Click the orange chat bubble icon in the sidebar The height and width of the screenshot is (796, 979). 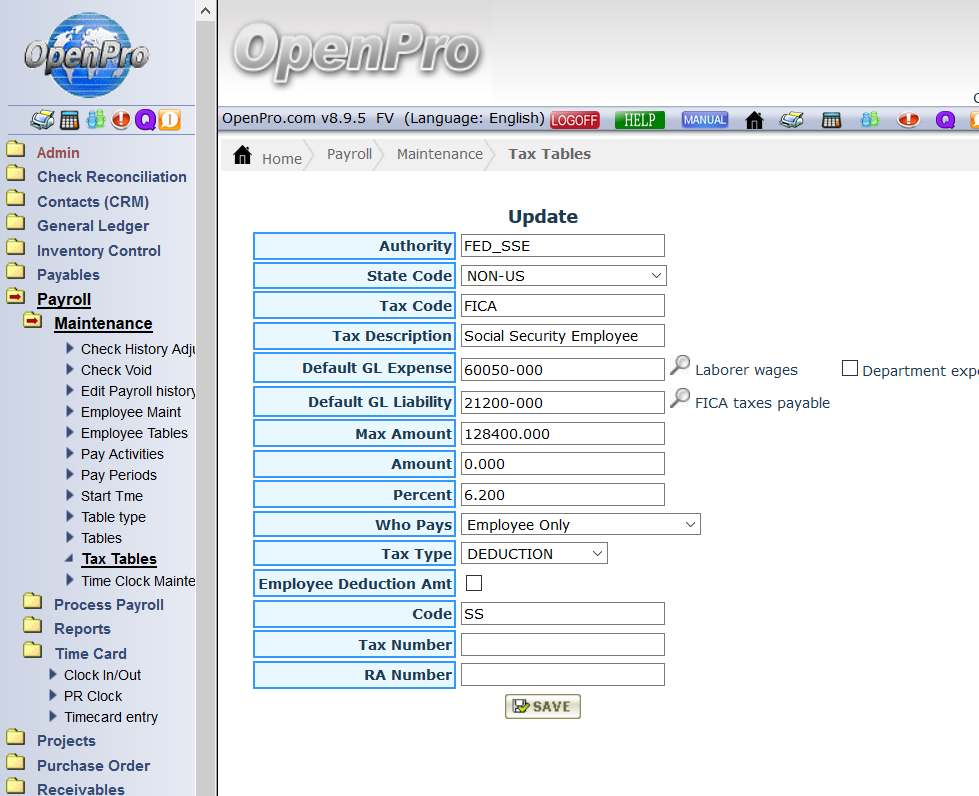pyautogui.click(x=169, y=120)
